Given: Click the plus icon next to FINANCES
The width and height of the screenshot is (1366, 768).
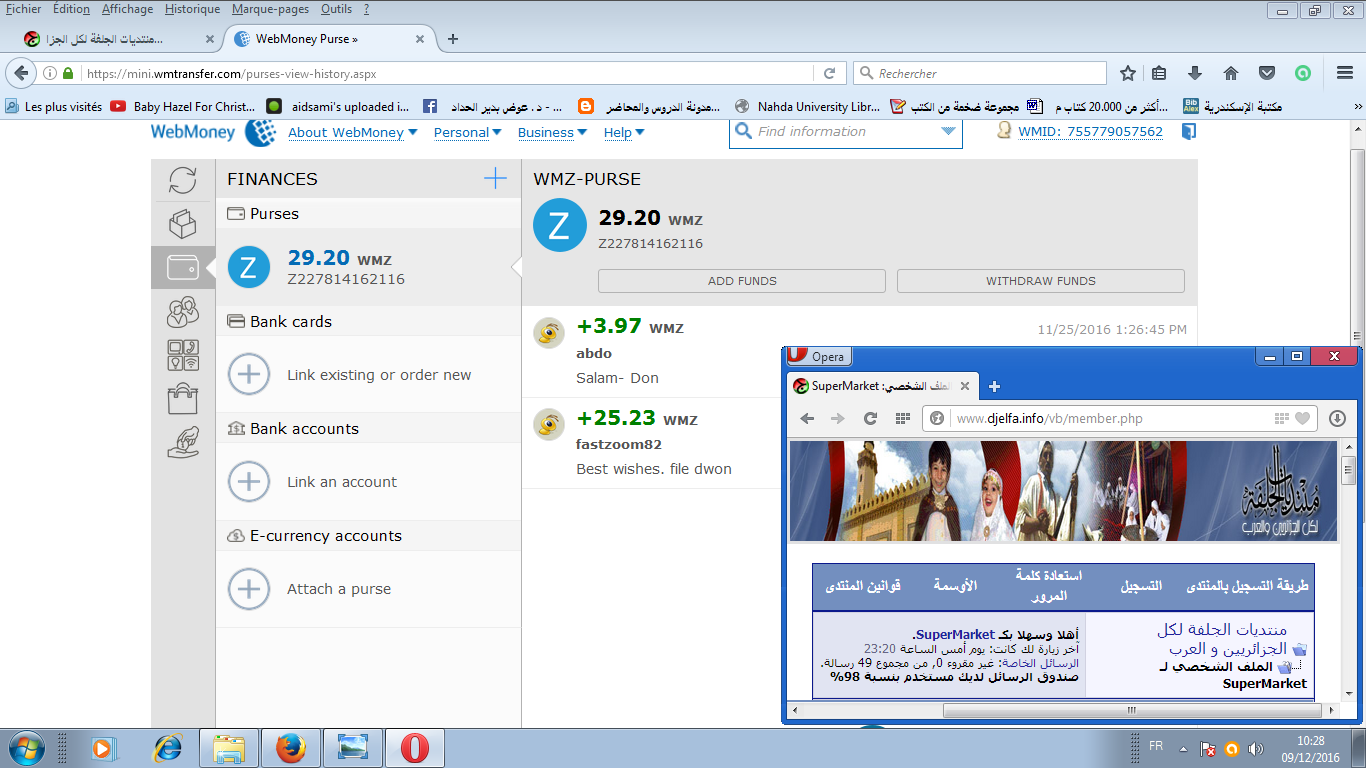Looking at the screenshot, I should pos(495,179).
